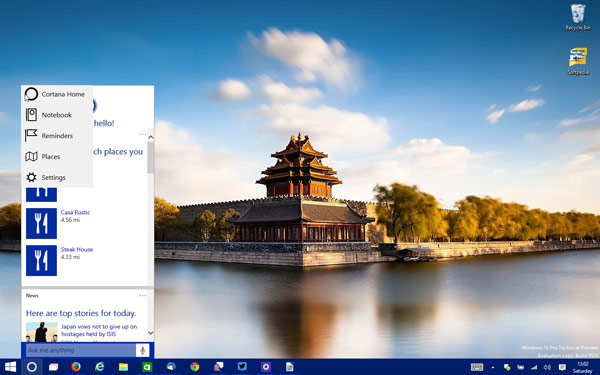Open the taskbar icon left of Twitter
The image size is (600, 375).
[218, 367]
